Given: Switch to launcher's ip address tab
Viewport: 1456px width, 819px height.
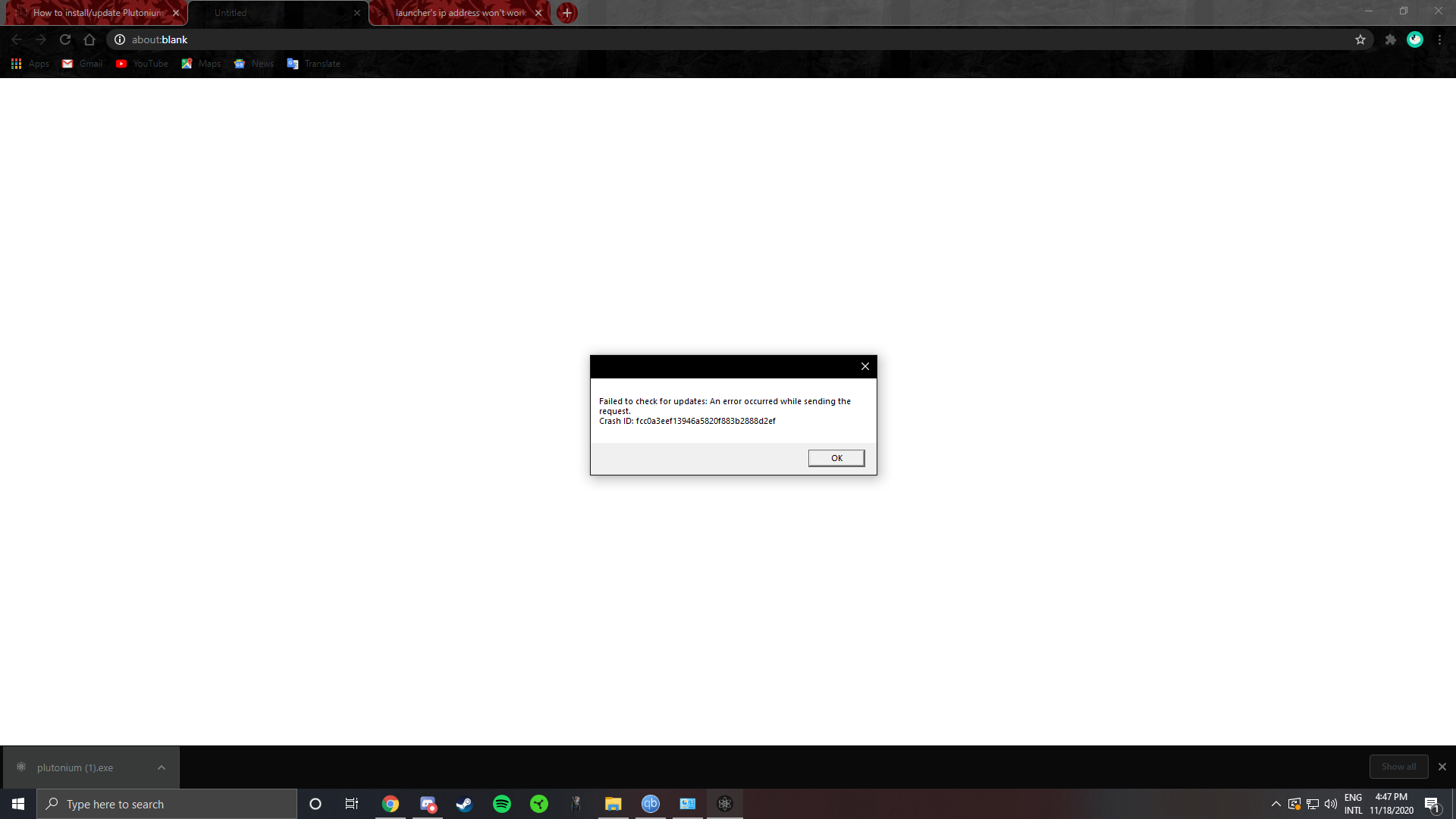Looking at the screenshot, I should point(460,13).
